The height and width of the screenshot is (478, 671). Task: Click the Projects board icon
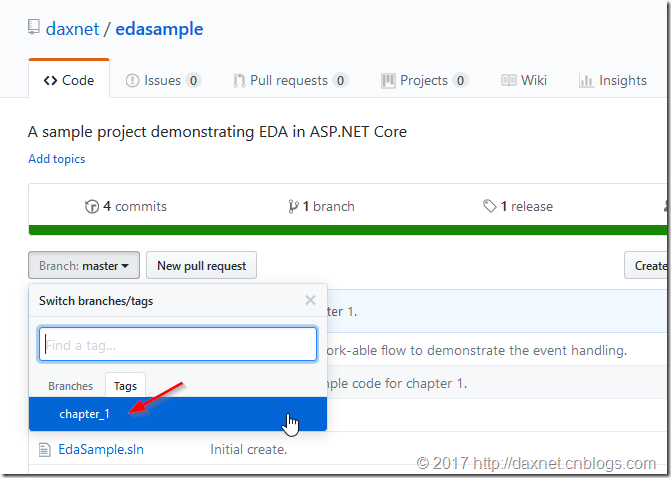click(x=388, y=80)
